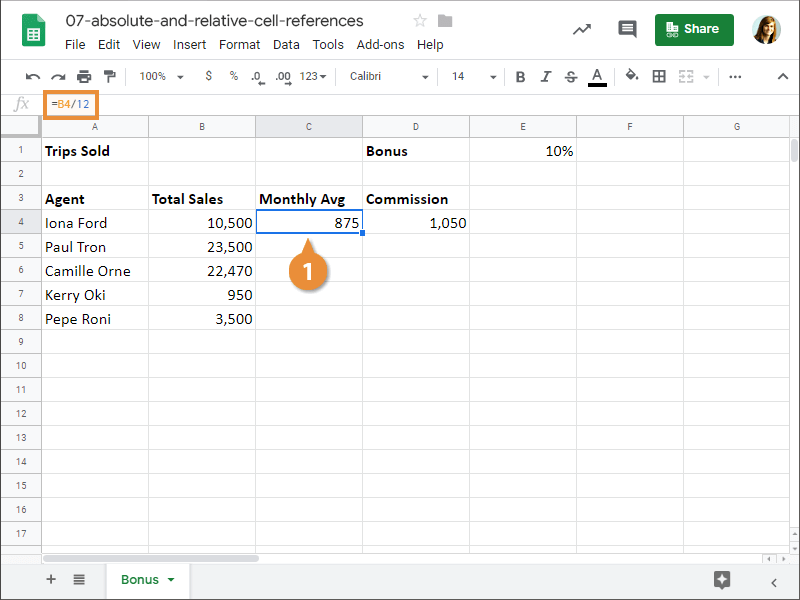The width and height of the screenshot is (800, 600).
Task: Click the Redo icon
Action: [58, 77]
